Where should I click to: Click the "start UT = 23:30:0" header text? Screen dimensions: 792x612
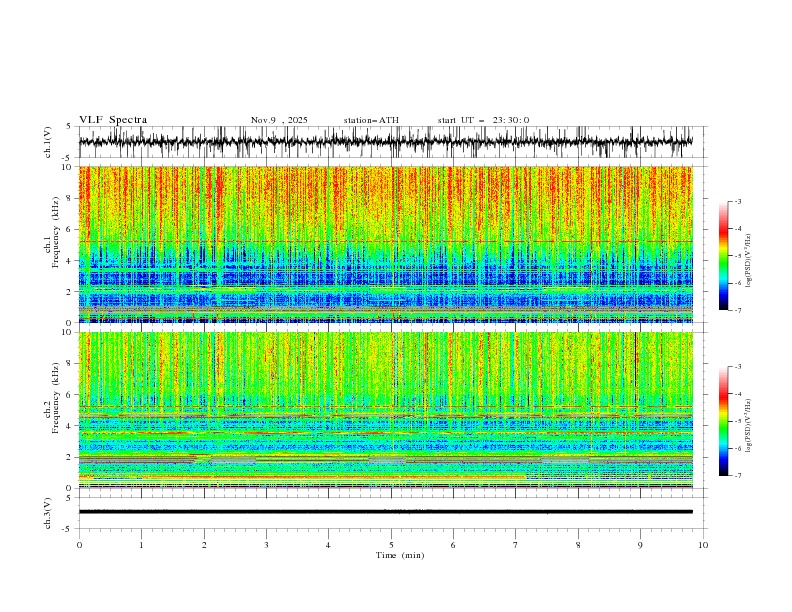483,120
